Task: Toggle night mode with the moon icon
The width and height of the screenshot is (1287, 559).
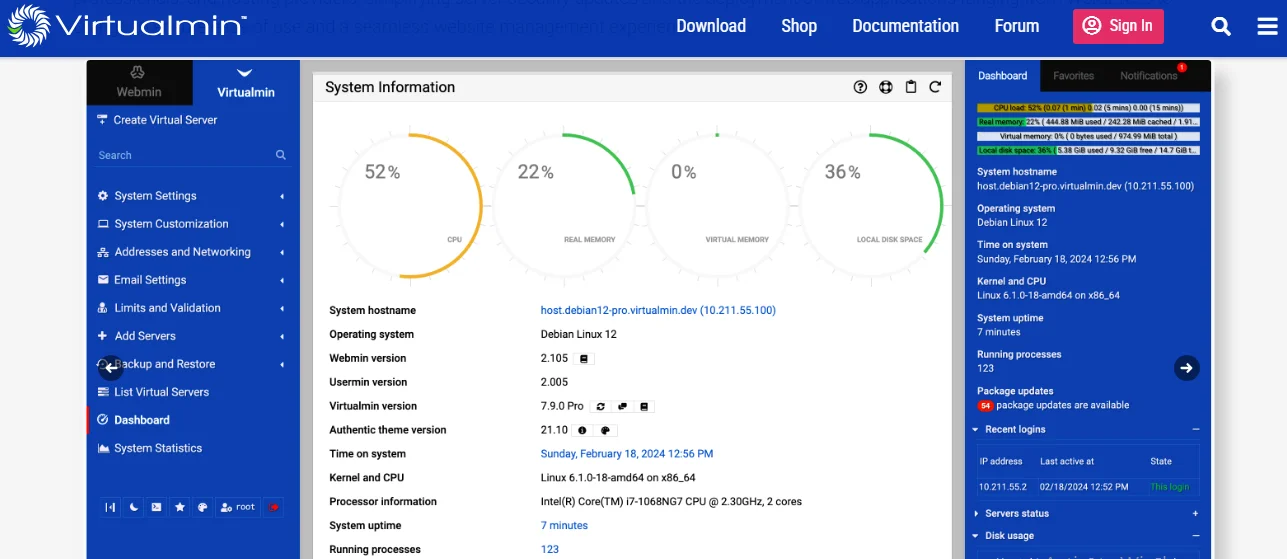Action: tap(134, 507)
